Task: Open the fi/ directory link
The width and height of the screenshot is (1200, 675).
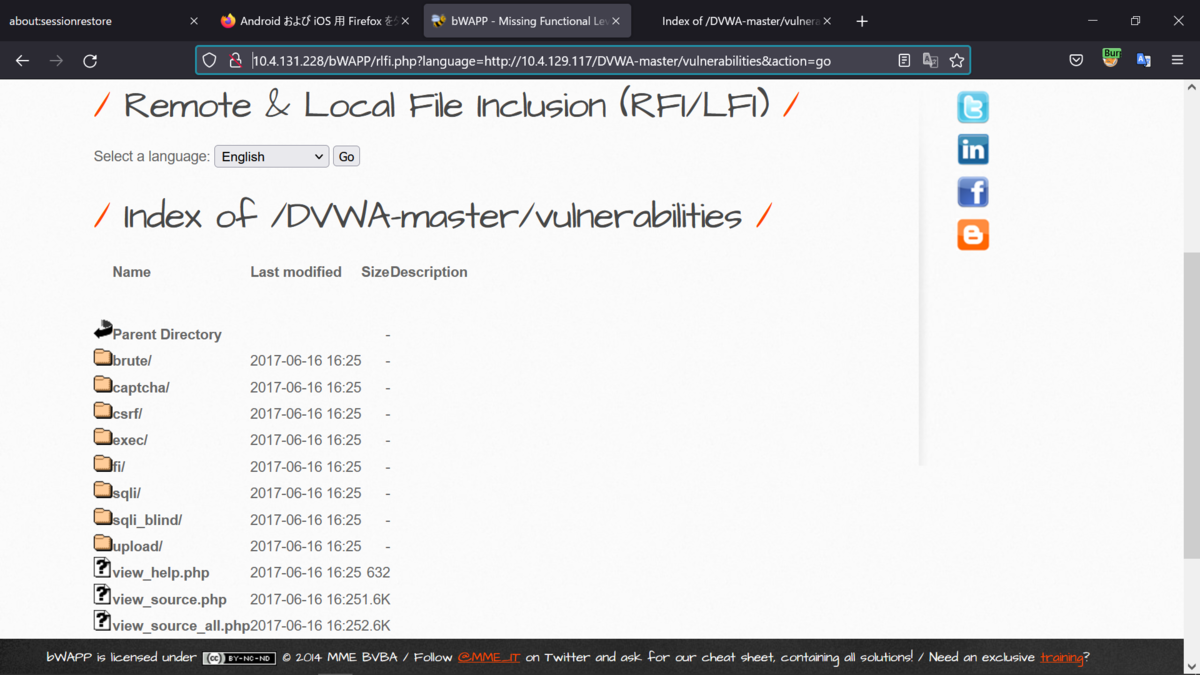Action: coord(119,467)
